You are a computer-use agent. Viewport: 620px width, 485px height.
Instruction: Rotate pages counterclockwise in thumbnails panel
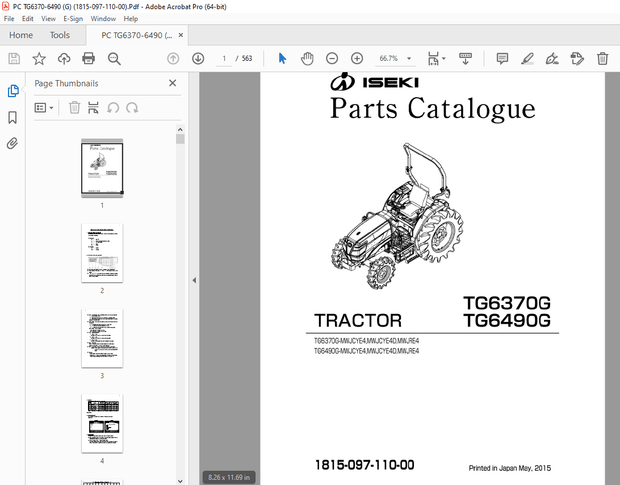[x=113, y=108]
